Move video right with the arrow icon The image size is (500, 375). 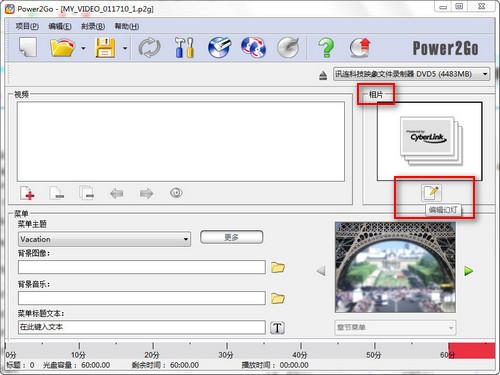click(x=146, y=193)
